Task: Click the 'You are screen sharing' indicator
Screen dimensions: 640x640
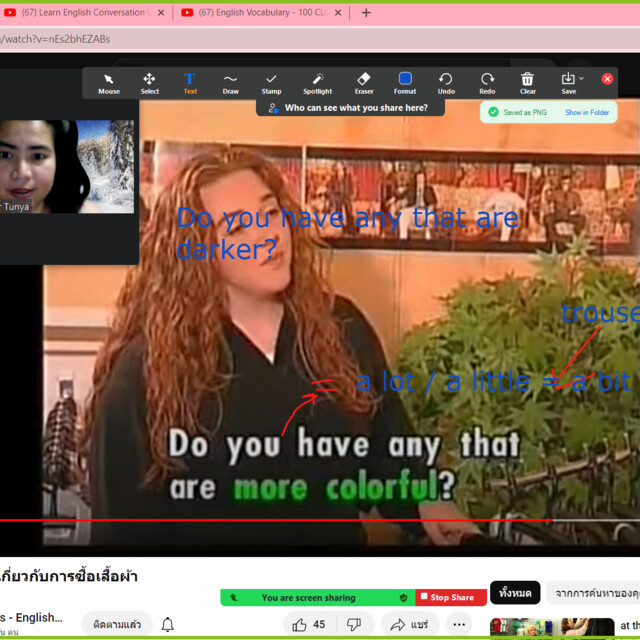Action: pos(308,598)
